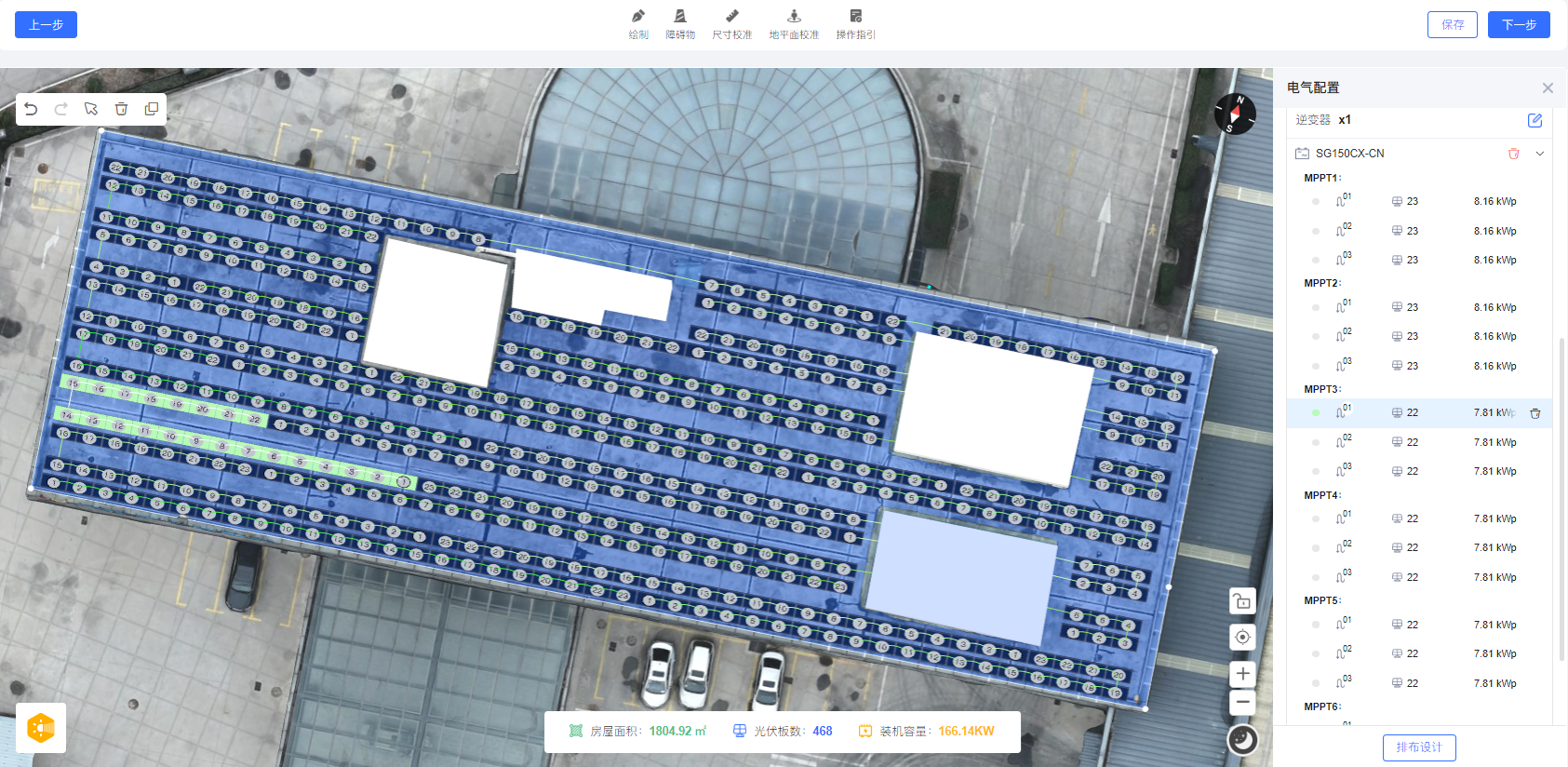
Task: Click 逆变器 x1 label
Action: [1322, 120]
